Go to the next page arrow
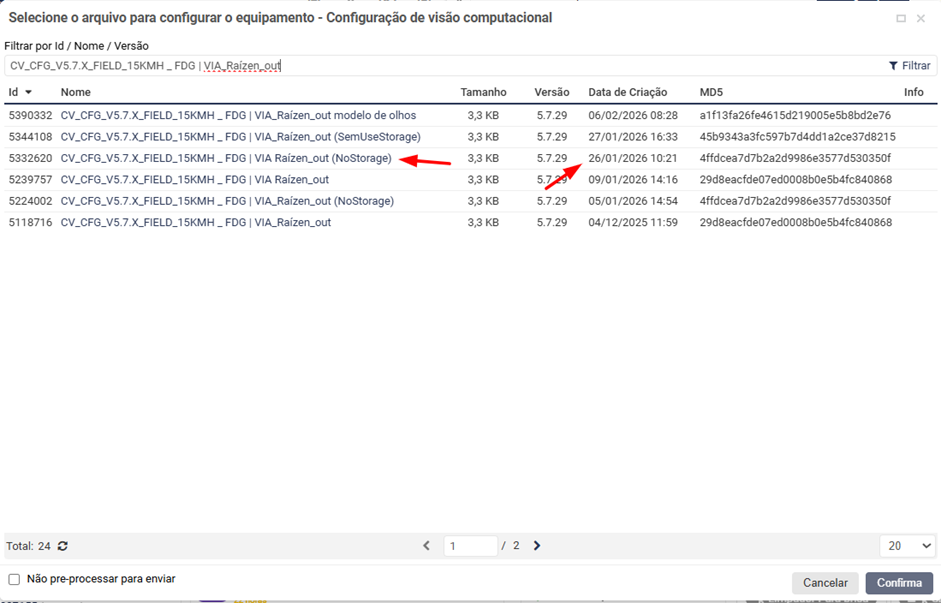This screenshot has height=603, width=941. (537, 546)
